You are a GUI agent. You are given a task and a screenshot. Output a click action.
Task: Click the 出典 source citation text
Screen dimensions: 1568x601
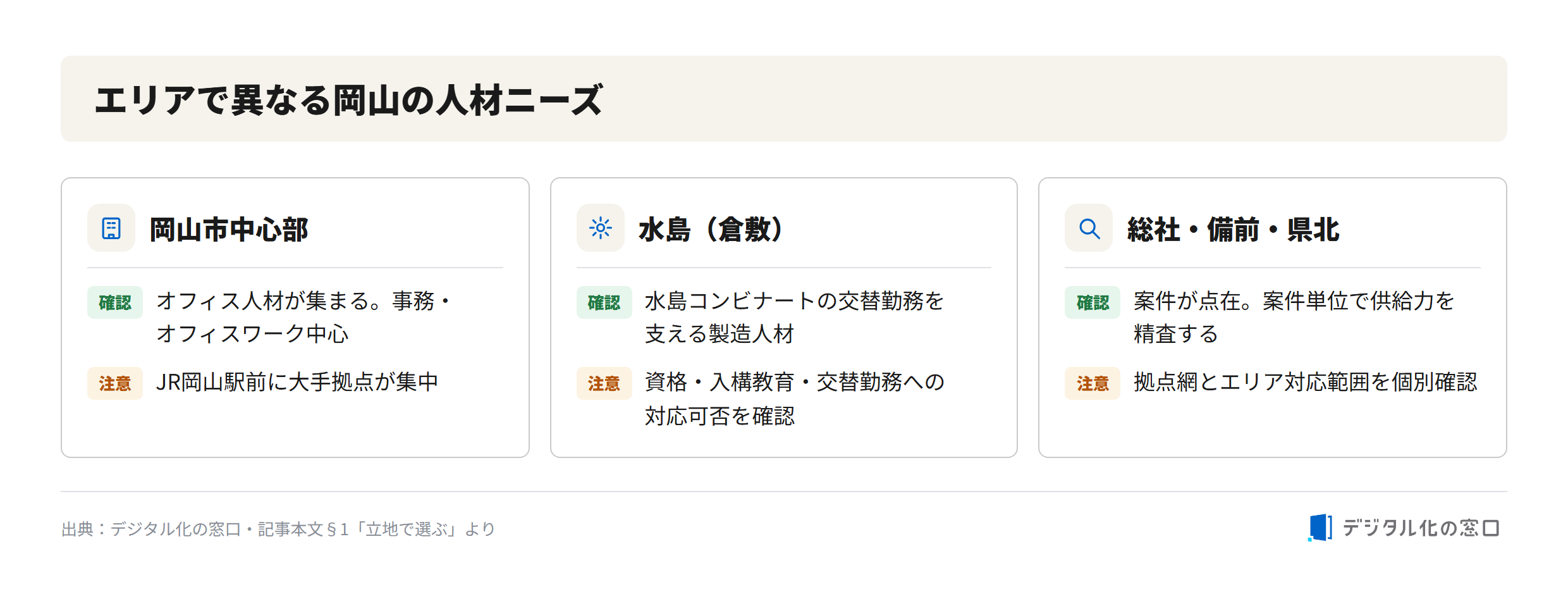pyautogui.click(x=278, y=529)
